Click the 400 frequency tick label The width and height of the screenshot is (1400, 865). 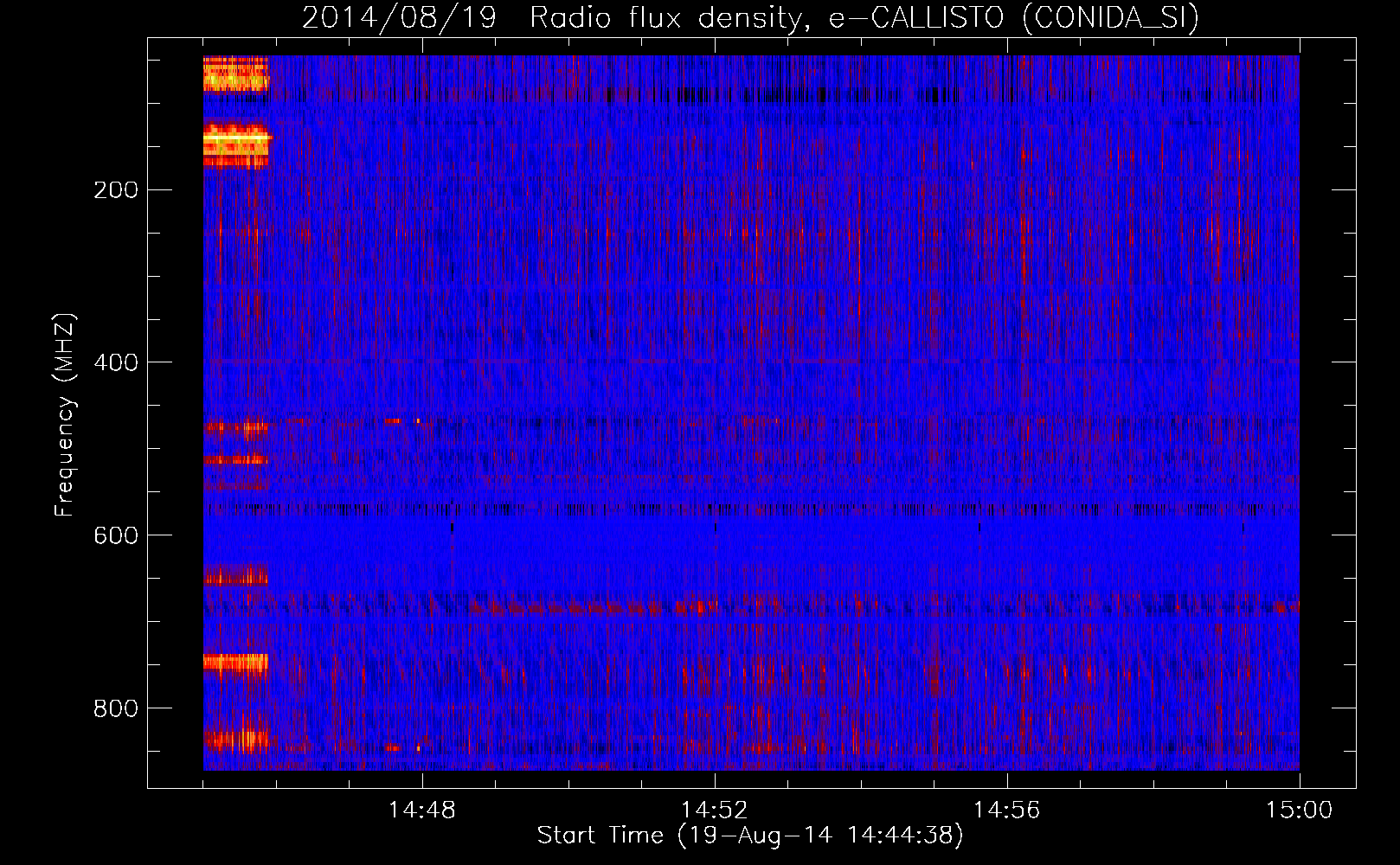click(116, 362)
